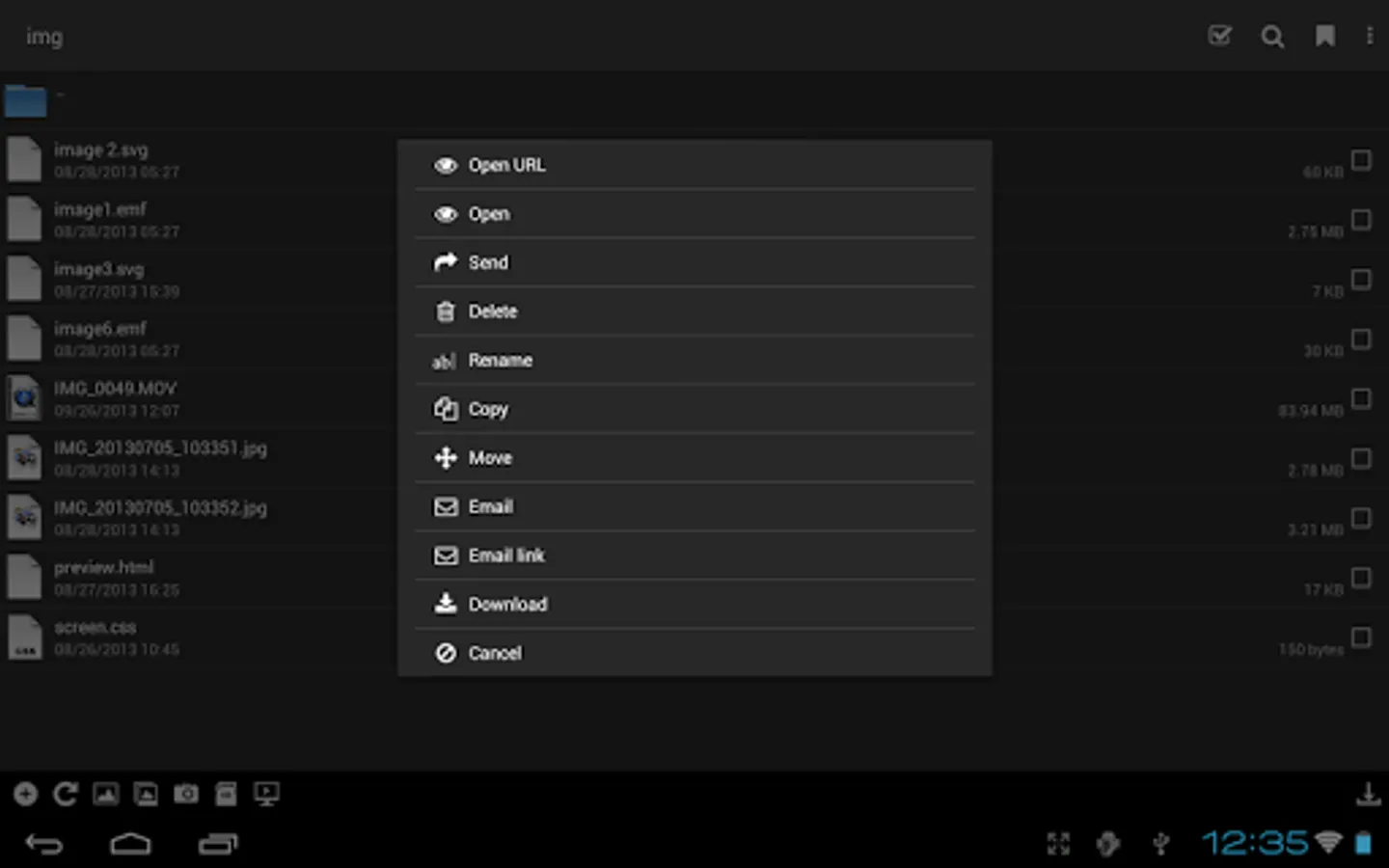Click the single picture icon beside refresh
Screen dimensions: 1389x868
click(106, 794)
